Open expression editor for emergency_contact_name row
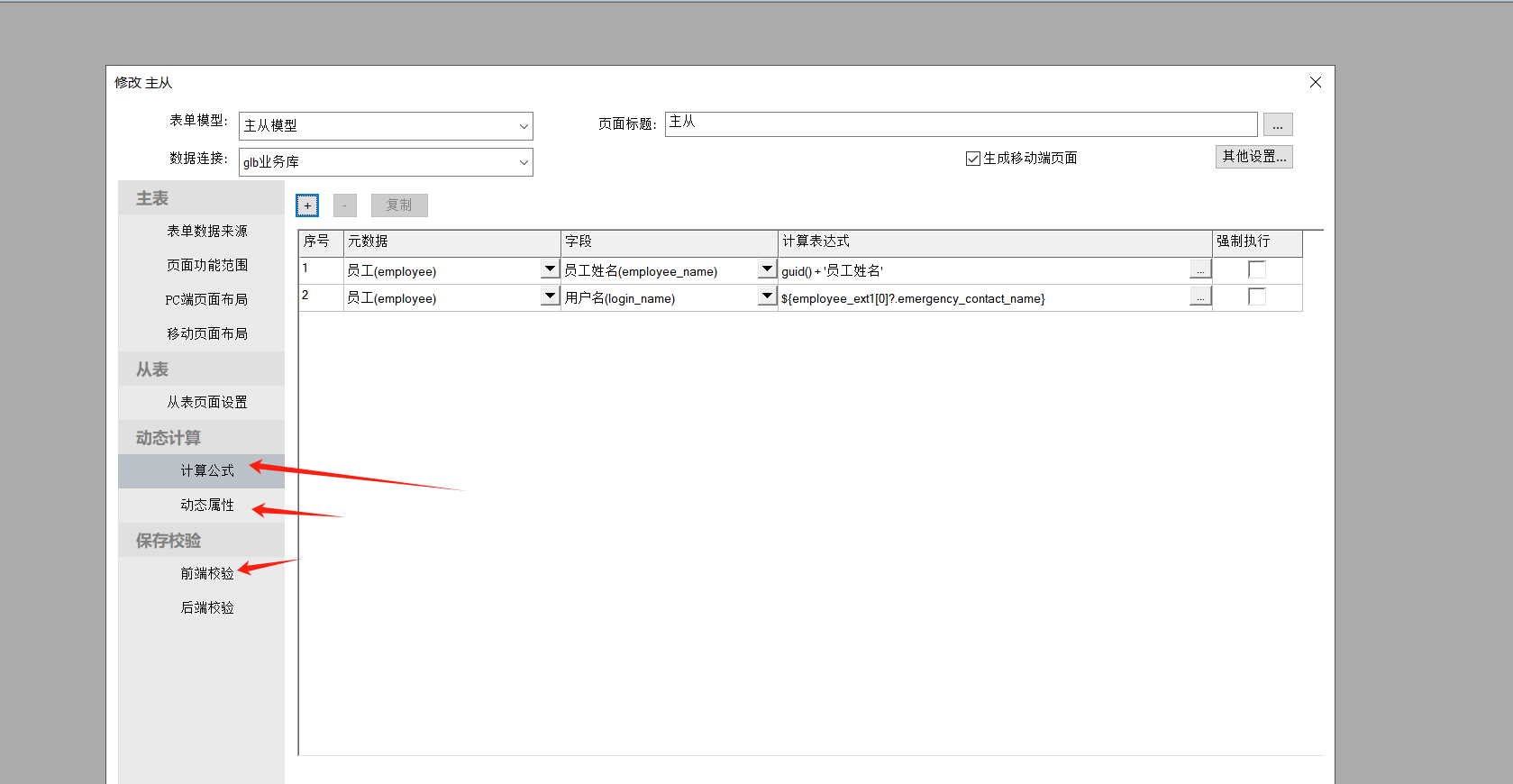The height and width of the screenshot is (784, 1513). point(1200,296)
